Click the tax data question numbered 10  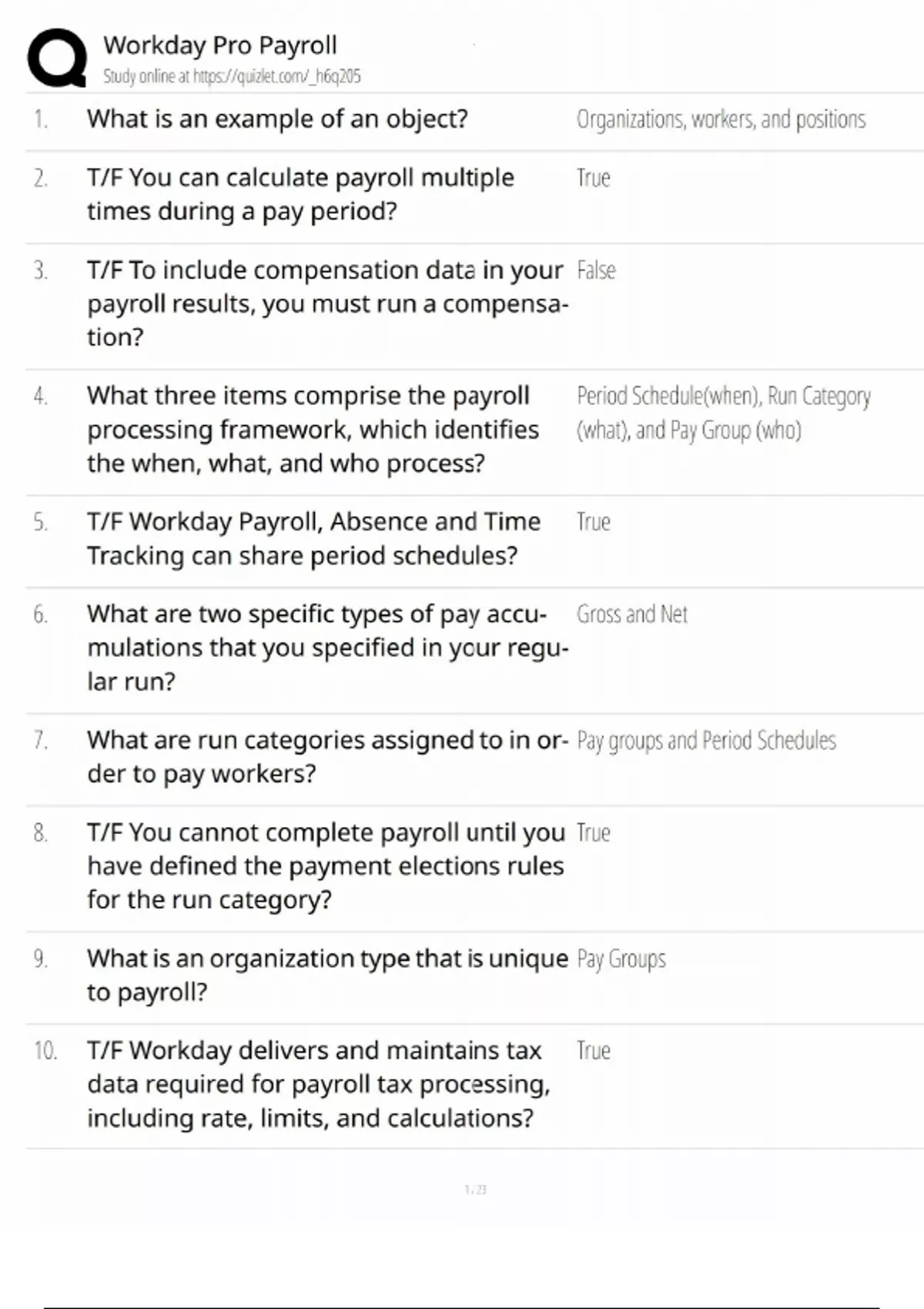318,1084
